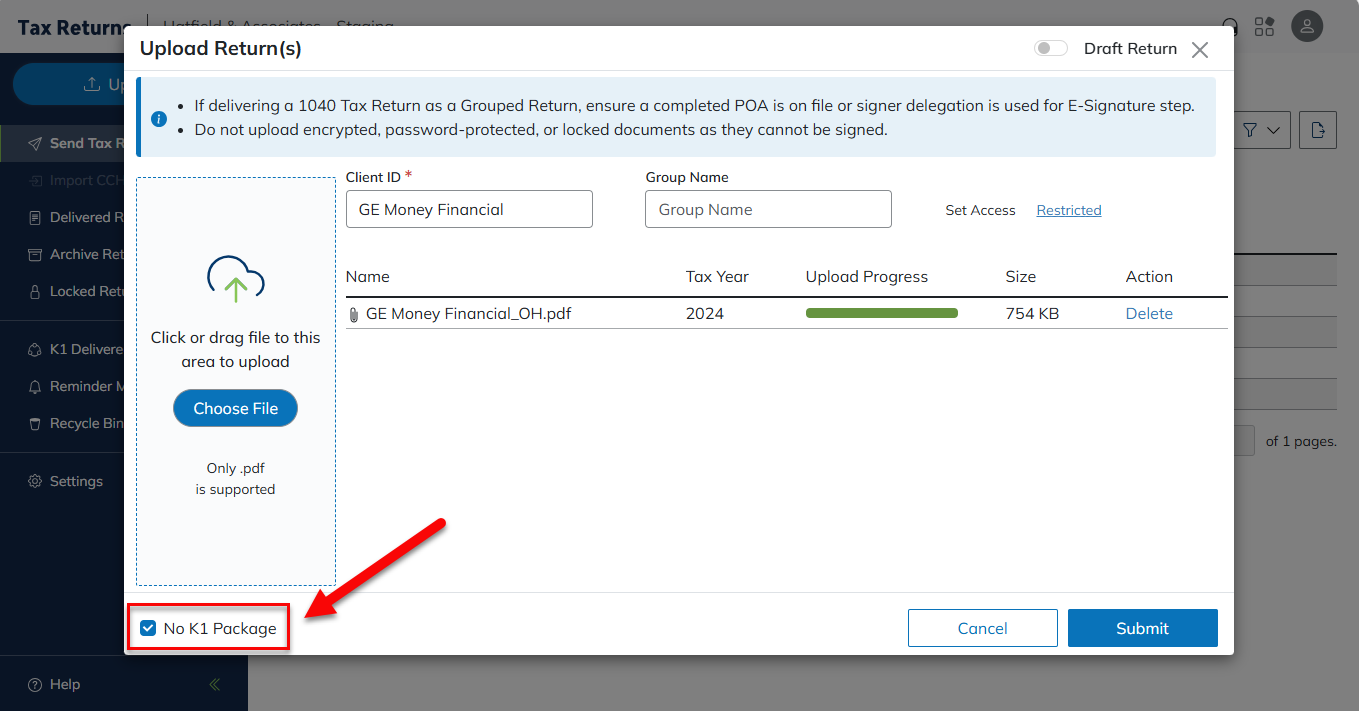Click the Group Name input field
Viewport: 1359px width, 711px height.
[767, 210]
